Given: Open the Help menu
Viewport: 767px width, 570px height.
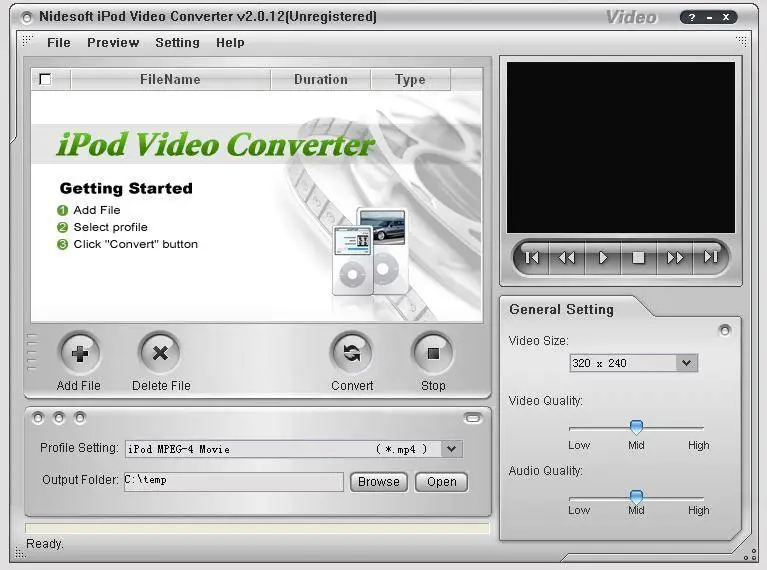Looking at the screenshot, I should (x=230, y=43).
